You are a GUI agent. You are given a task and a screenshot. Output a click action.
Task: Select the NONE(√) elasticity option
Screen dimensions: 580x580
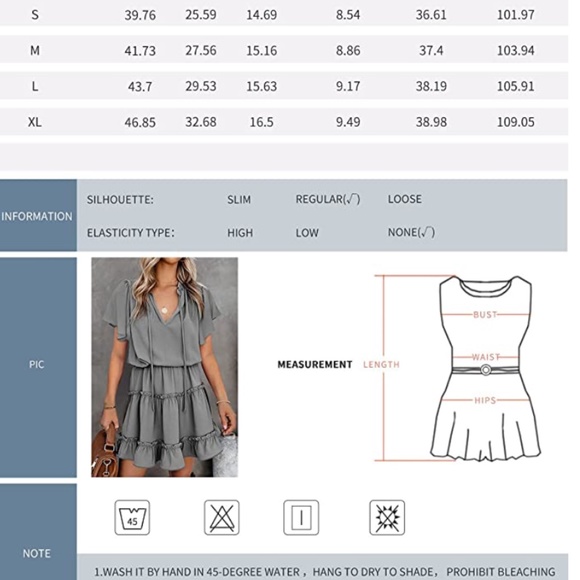[411, 232]
